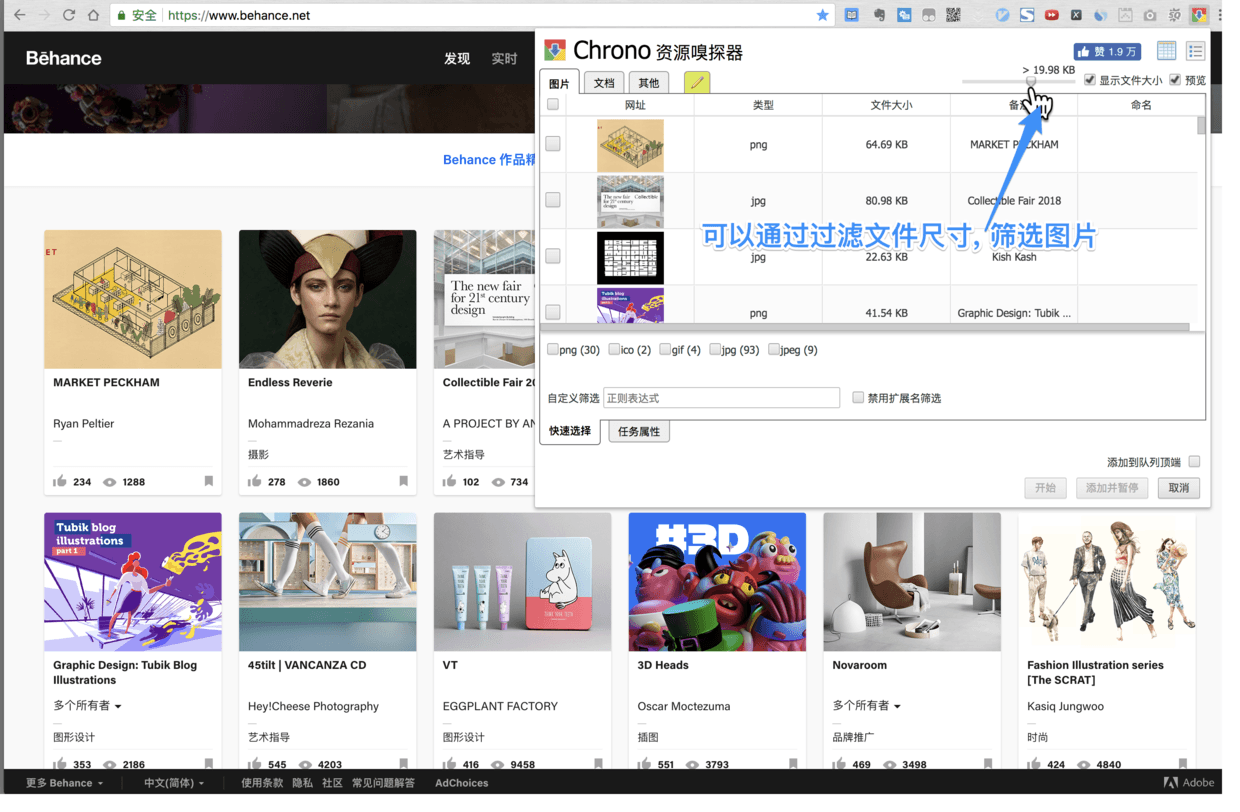Open the 更多 Behance footer dropdown

(x=65, y=783)
